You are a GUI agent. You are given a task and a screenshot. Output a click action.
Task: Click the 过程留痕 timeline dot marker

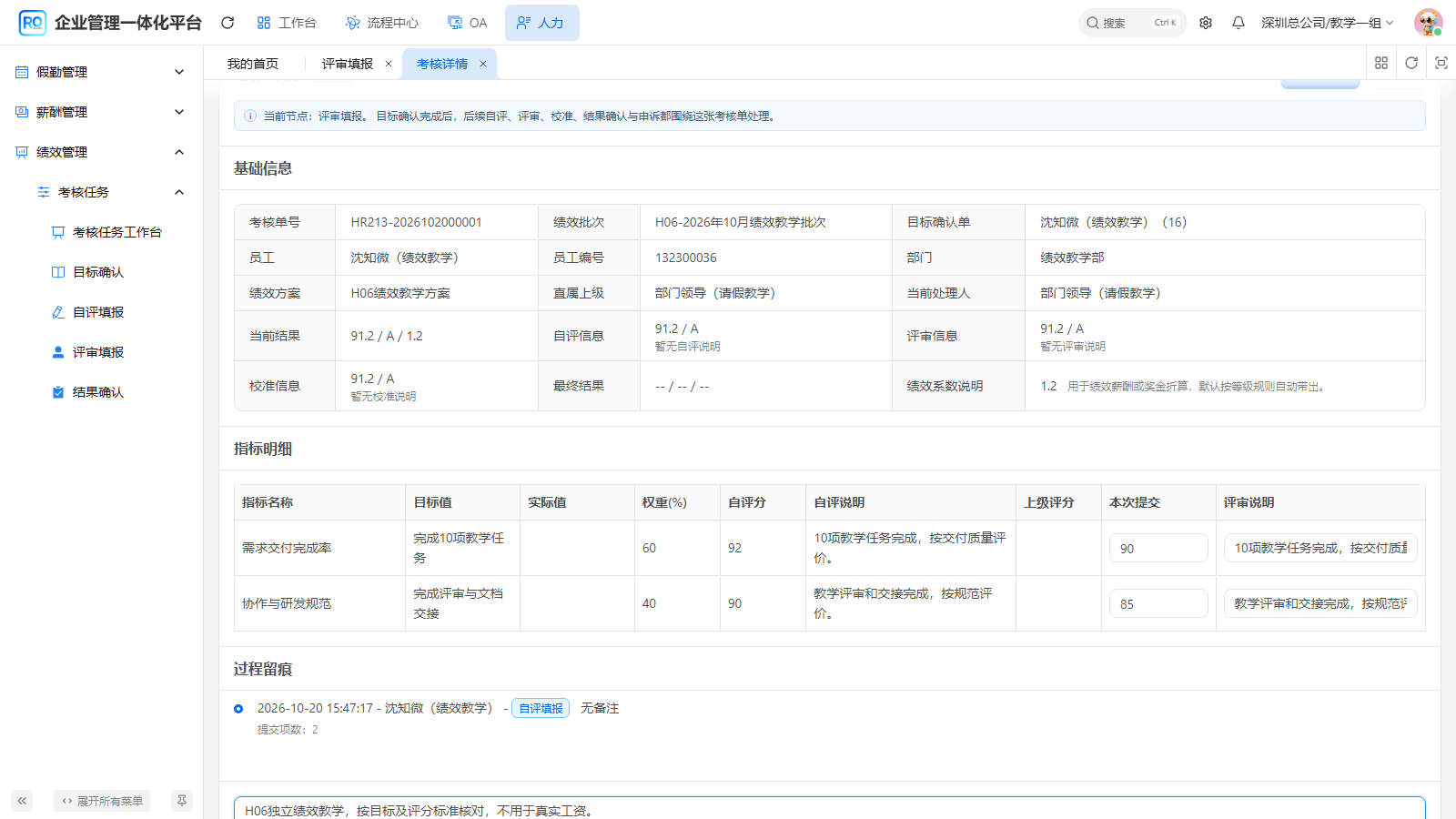(238, 708)
